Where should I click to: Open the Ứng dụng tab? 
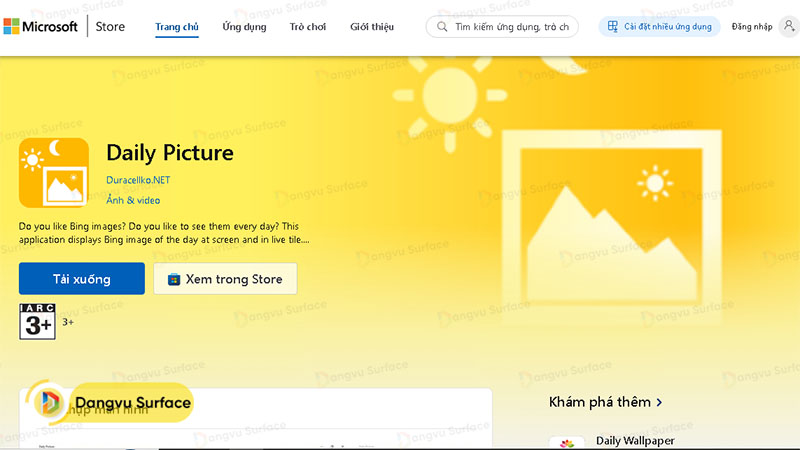[244, 27]
